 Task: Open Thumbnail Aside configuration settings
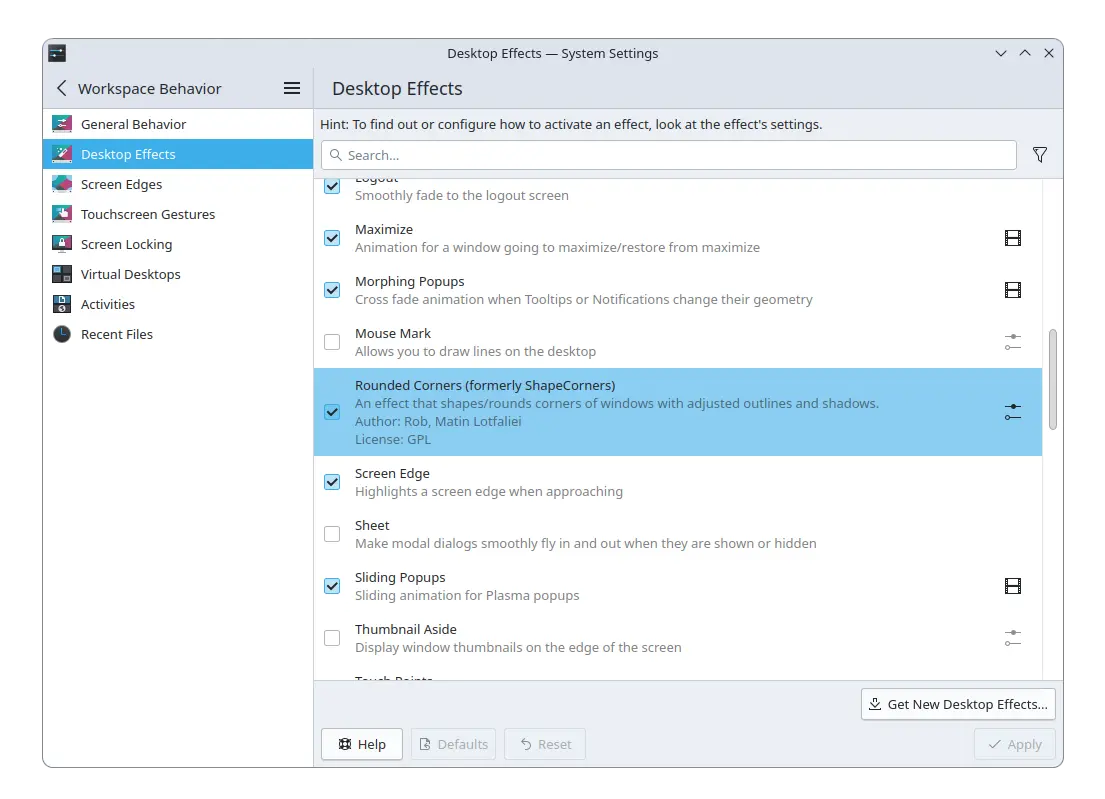[1013, 638]
